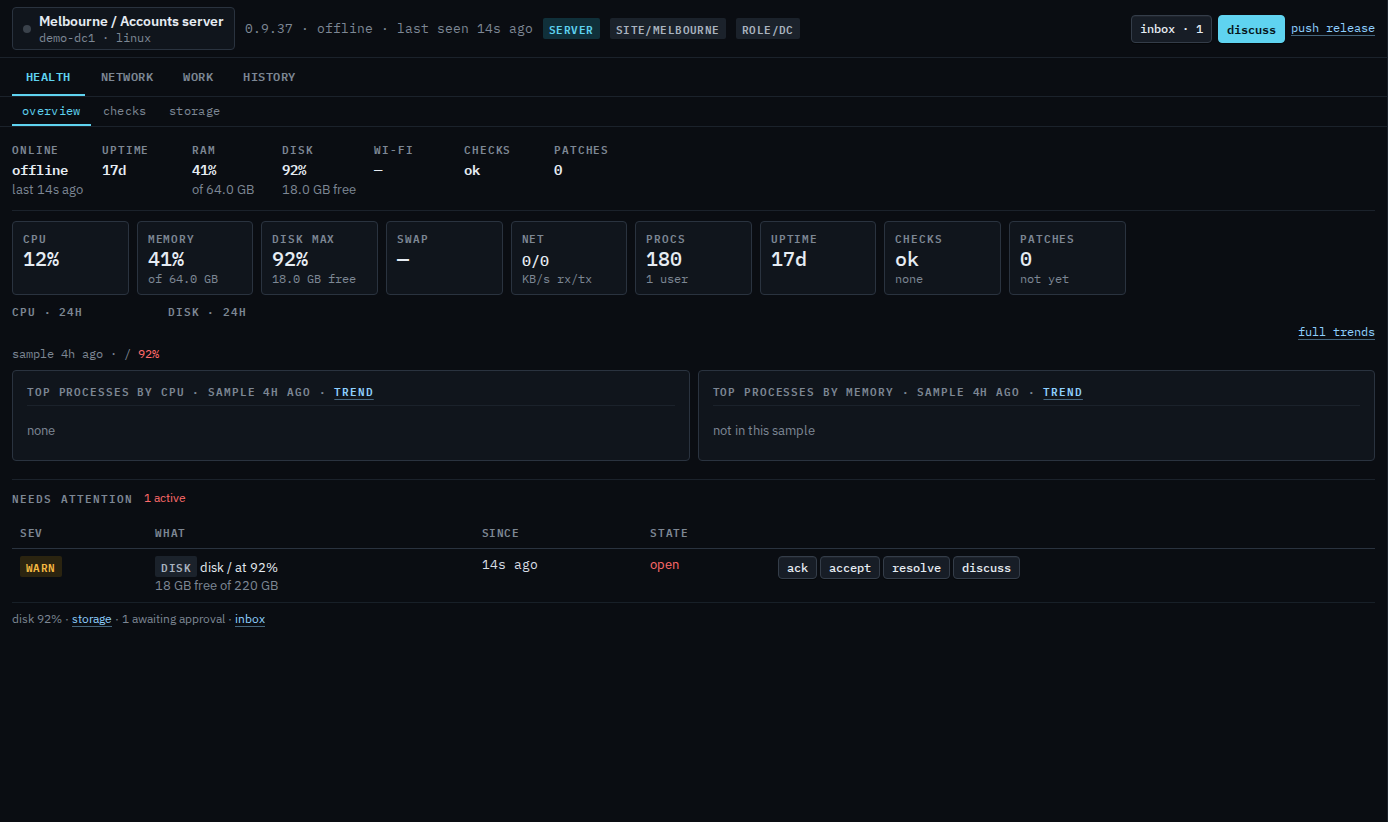Follow the storage link in footer line
This screenshot has height=822, width=1388.
92,619
